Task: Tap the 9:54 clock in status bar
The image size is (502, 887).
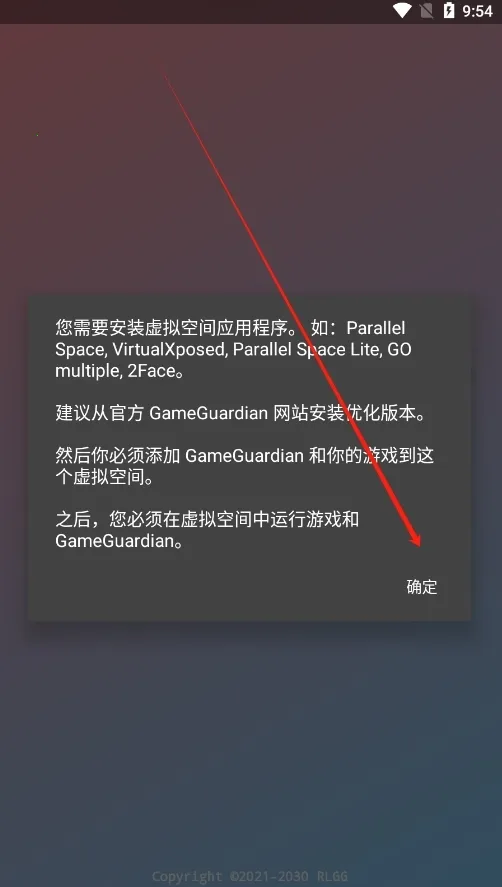Action: (478, 11)
